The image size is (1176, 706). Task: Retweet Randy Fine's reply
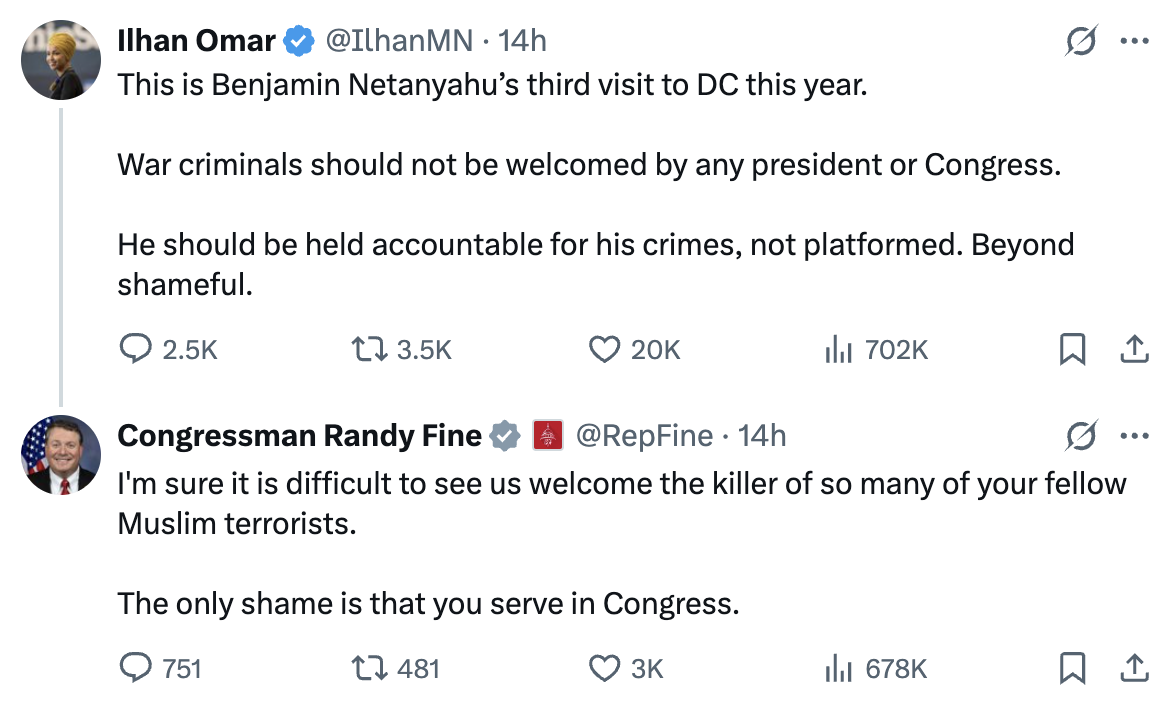point(369,668)
